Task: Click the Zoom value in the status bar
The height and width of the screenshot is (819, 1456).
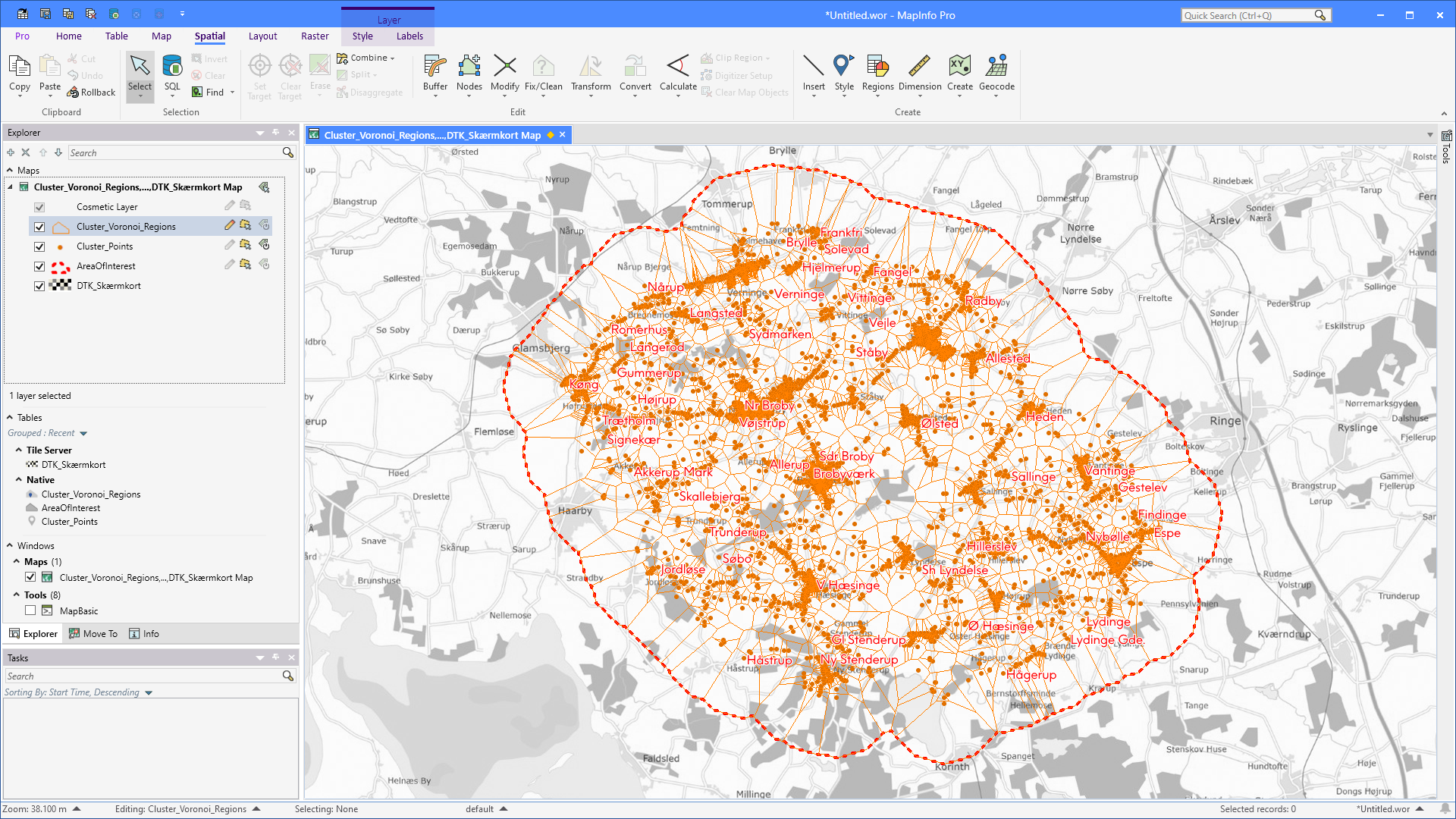Action: (x=34, y=808)
